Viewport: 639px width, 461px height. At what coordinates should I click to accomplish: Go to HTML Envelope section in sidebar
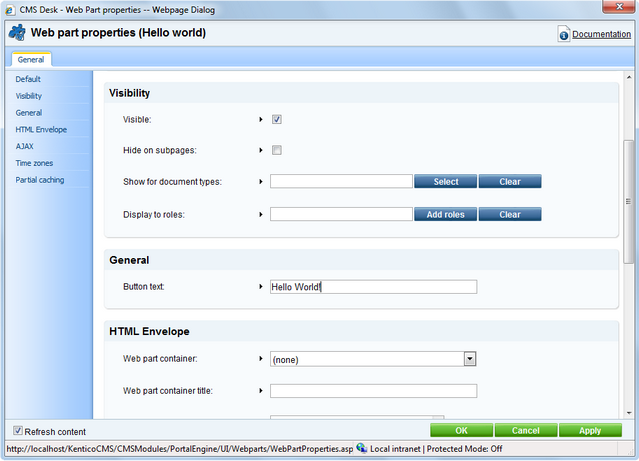pyautogui.click(x=41, y=129)
